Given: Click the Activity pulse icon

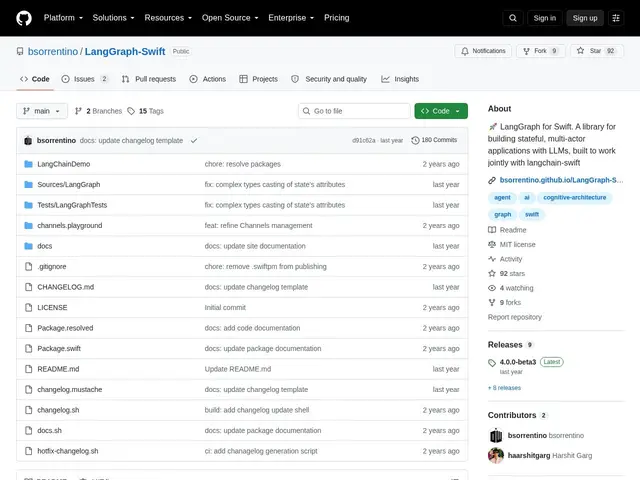Looking at the screenshot, I should click(x=492, y=259).
